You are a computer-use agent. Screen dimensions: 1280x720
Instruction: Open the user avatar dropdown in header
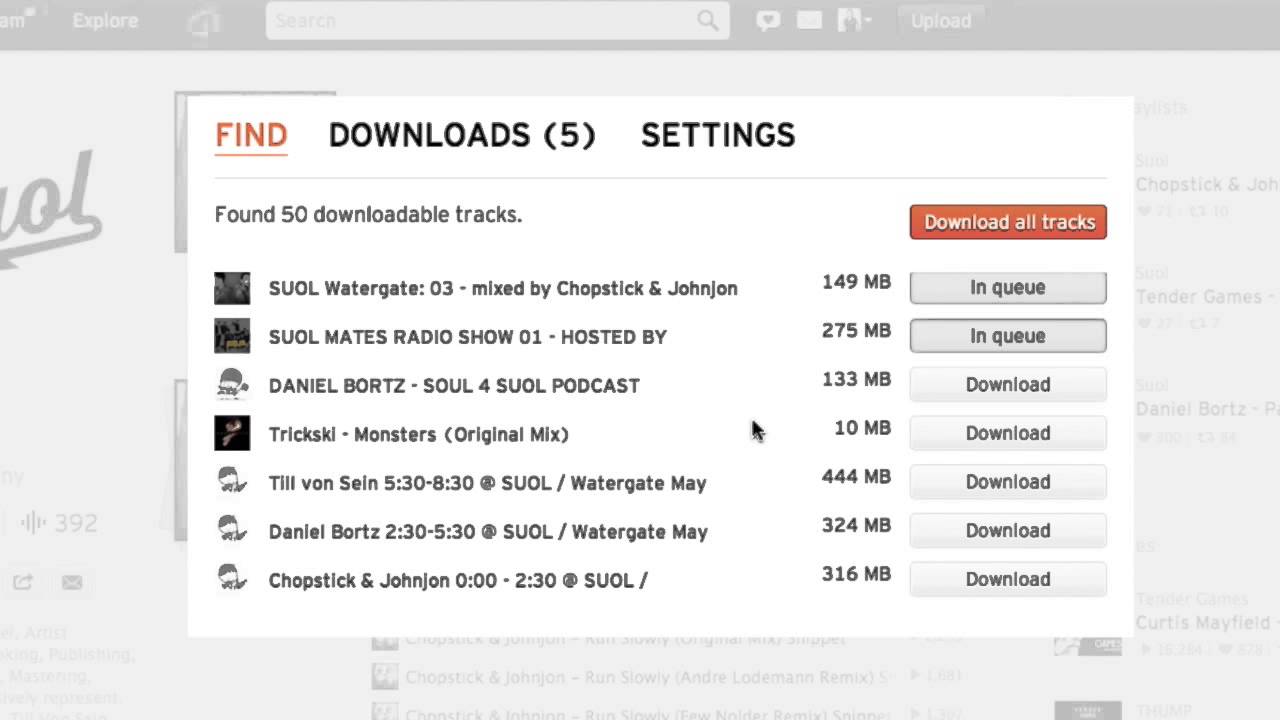pos(855,21)
